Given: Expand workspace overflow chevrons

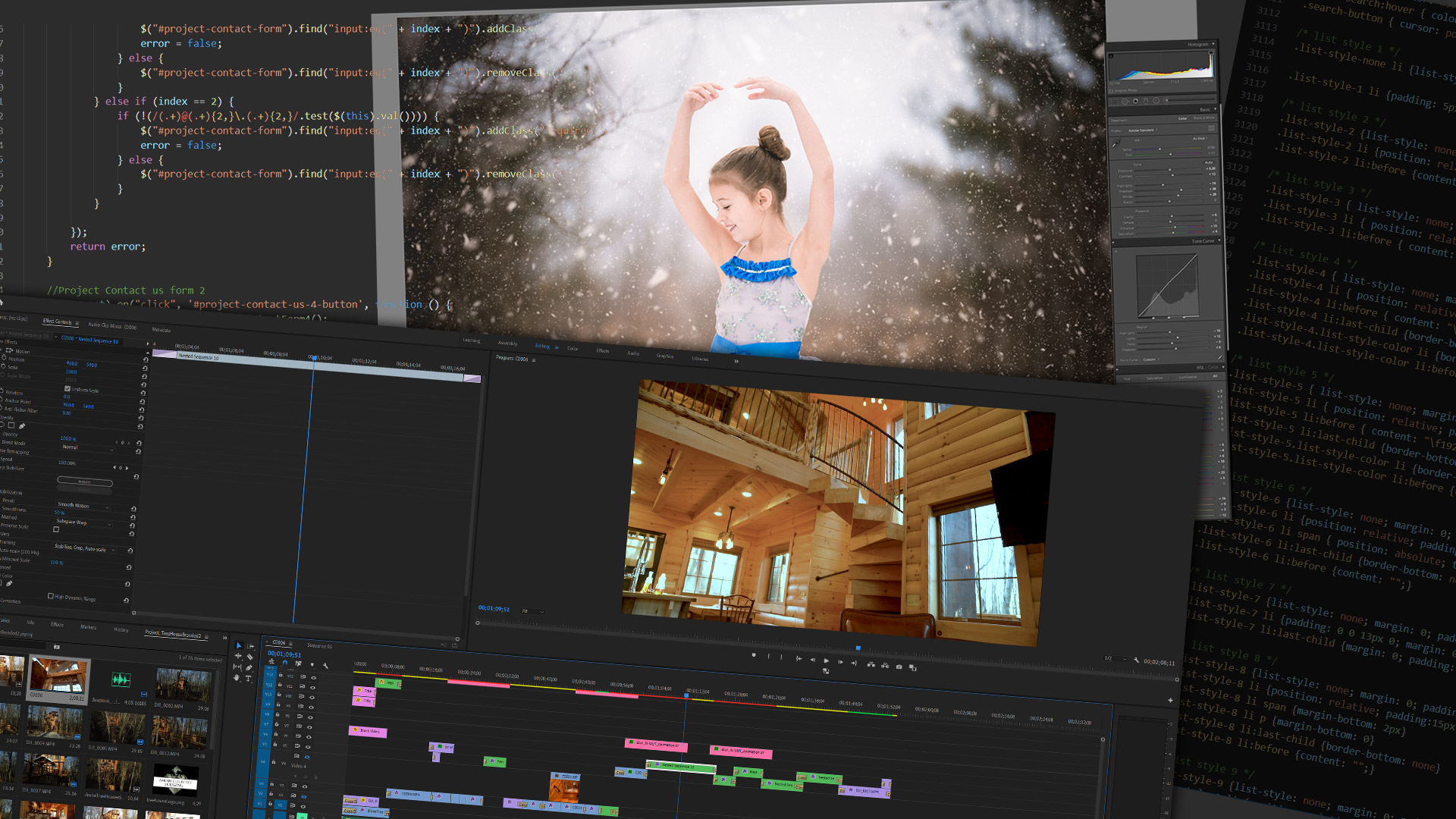Looking at the screenshot, I should 736,361.
